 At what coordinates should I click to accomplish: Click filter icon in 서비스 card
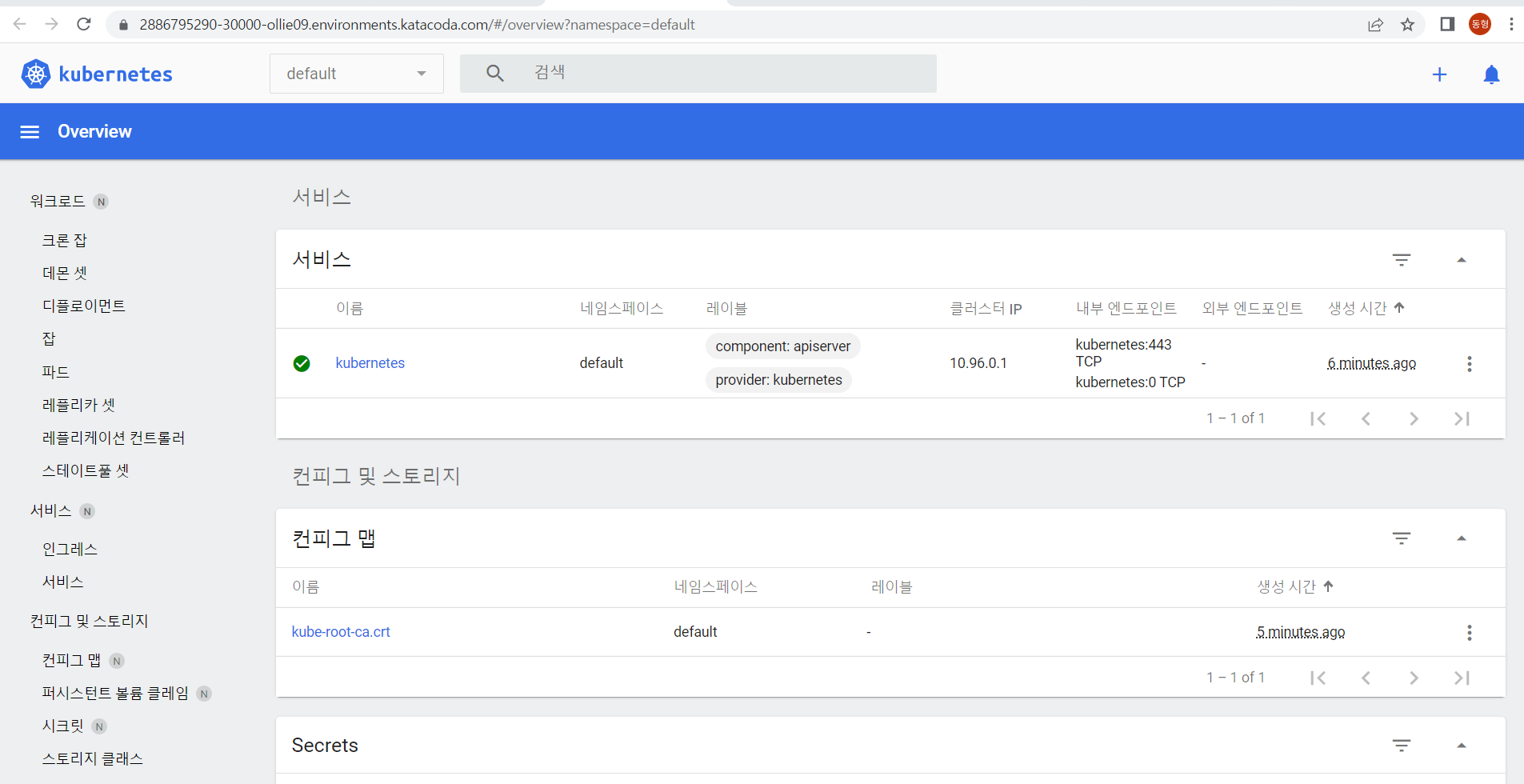pyautogui.click(x=1402, y=260)
